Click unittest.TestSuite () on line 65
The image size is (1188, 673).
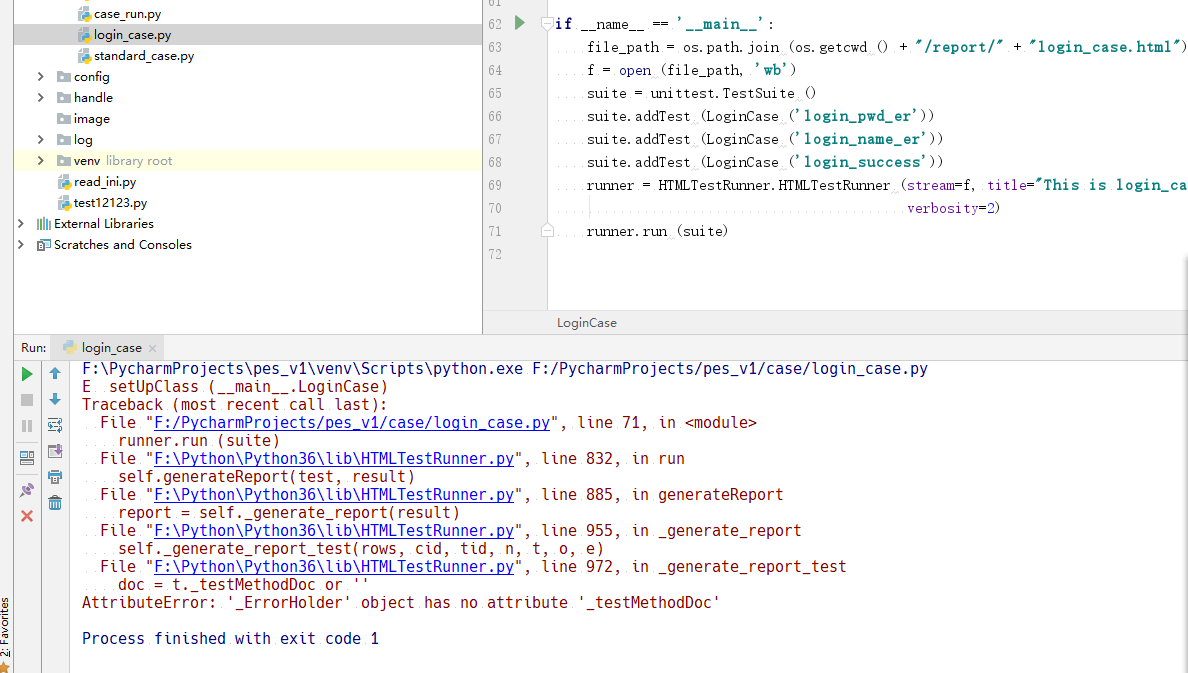pyautogui.click(x=733, y=93)
